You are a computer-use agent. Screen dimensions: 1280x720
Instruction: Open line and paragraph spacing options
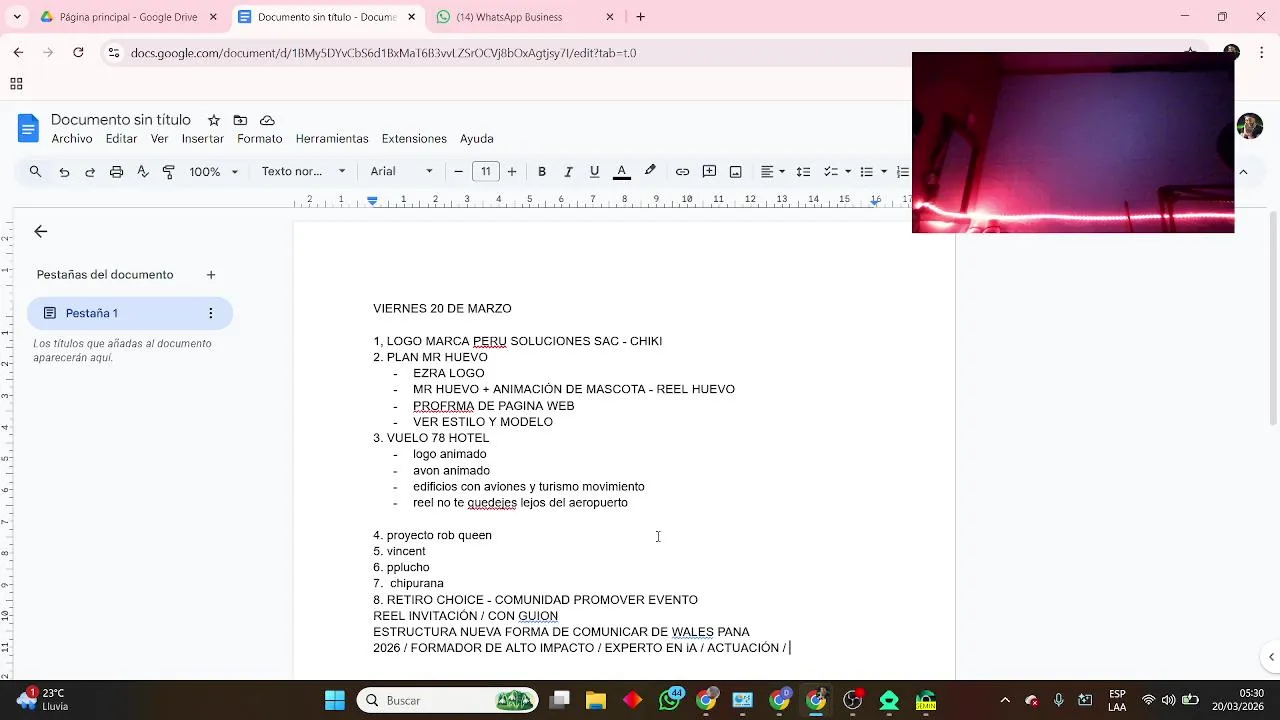pyautogui.click(x=803, y=172)
